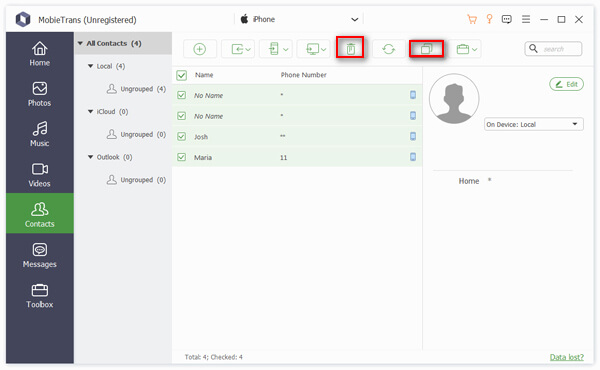
Task: Open the iPhone device dropdown
Action: pos(299,19)
